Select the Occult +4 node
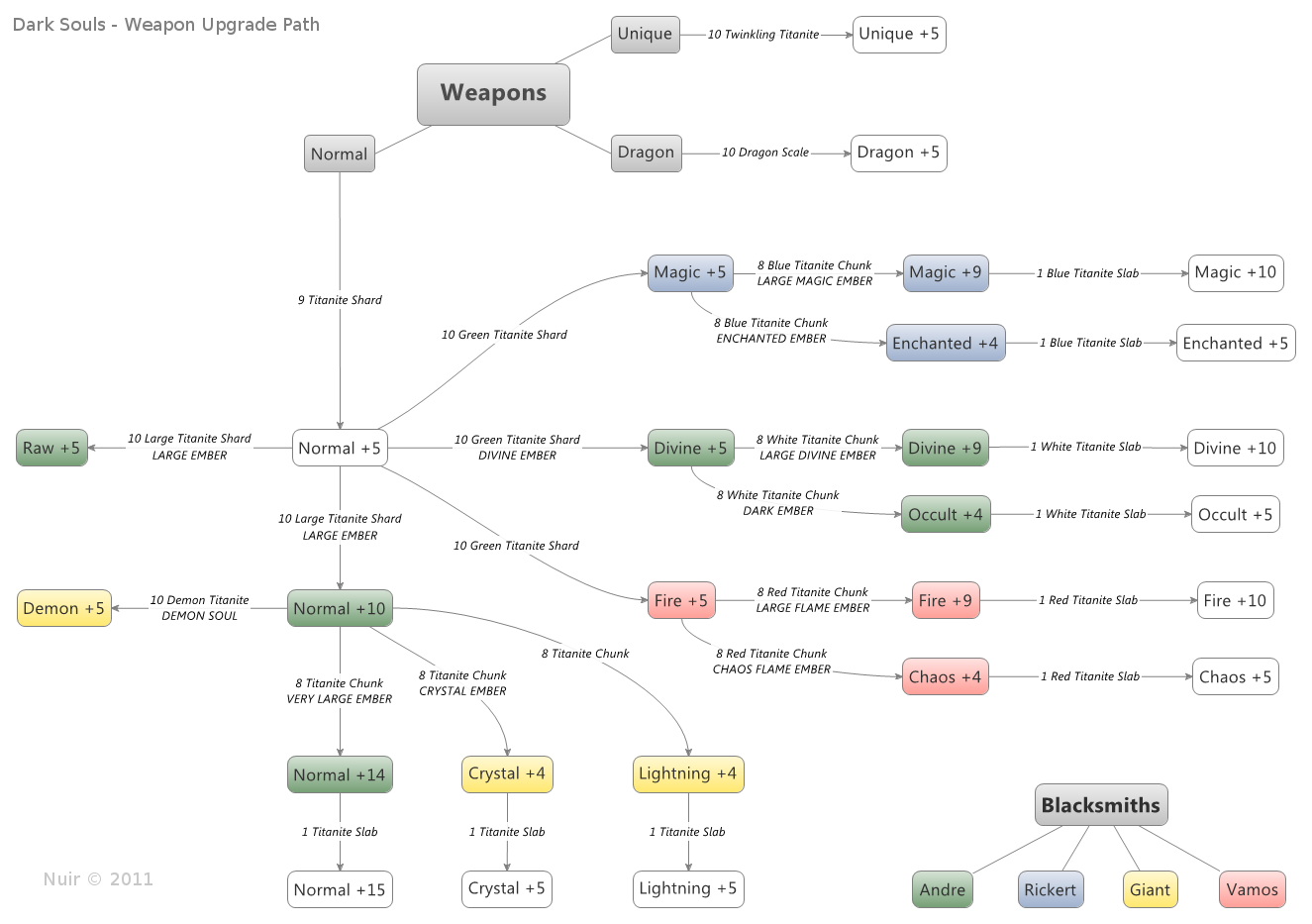The width and height of the screenshot is (1312, 924). [946, 514]
